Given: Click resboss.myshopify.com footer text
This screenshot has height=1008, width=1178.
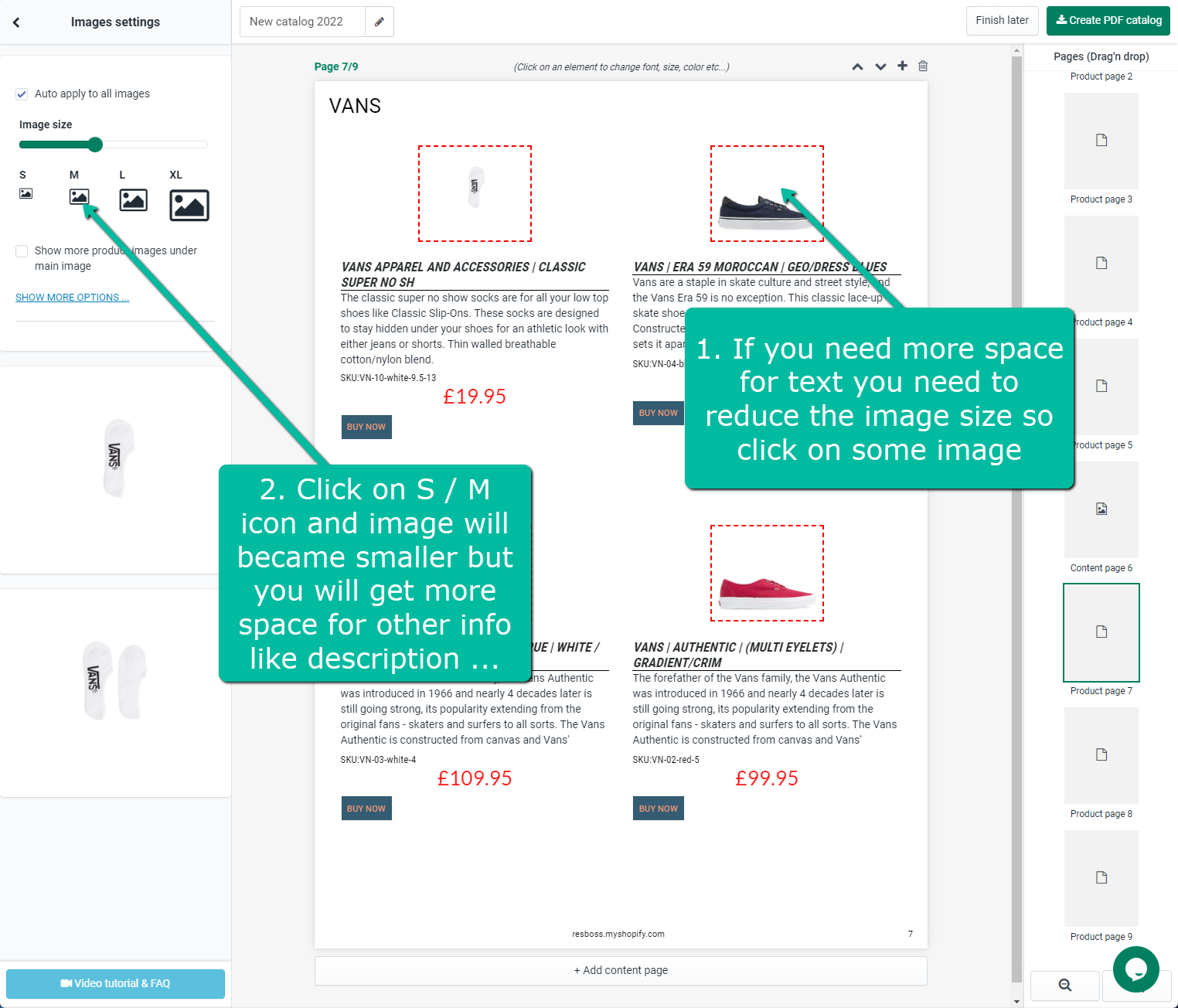Looking at the screenshot, I should pos(618,934).
